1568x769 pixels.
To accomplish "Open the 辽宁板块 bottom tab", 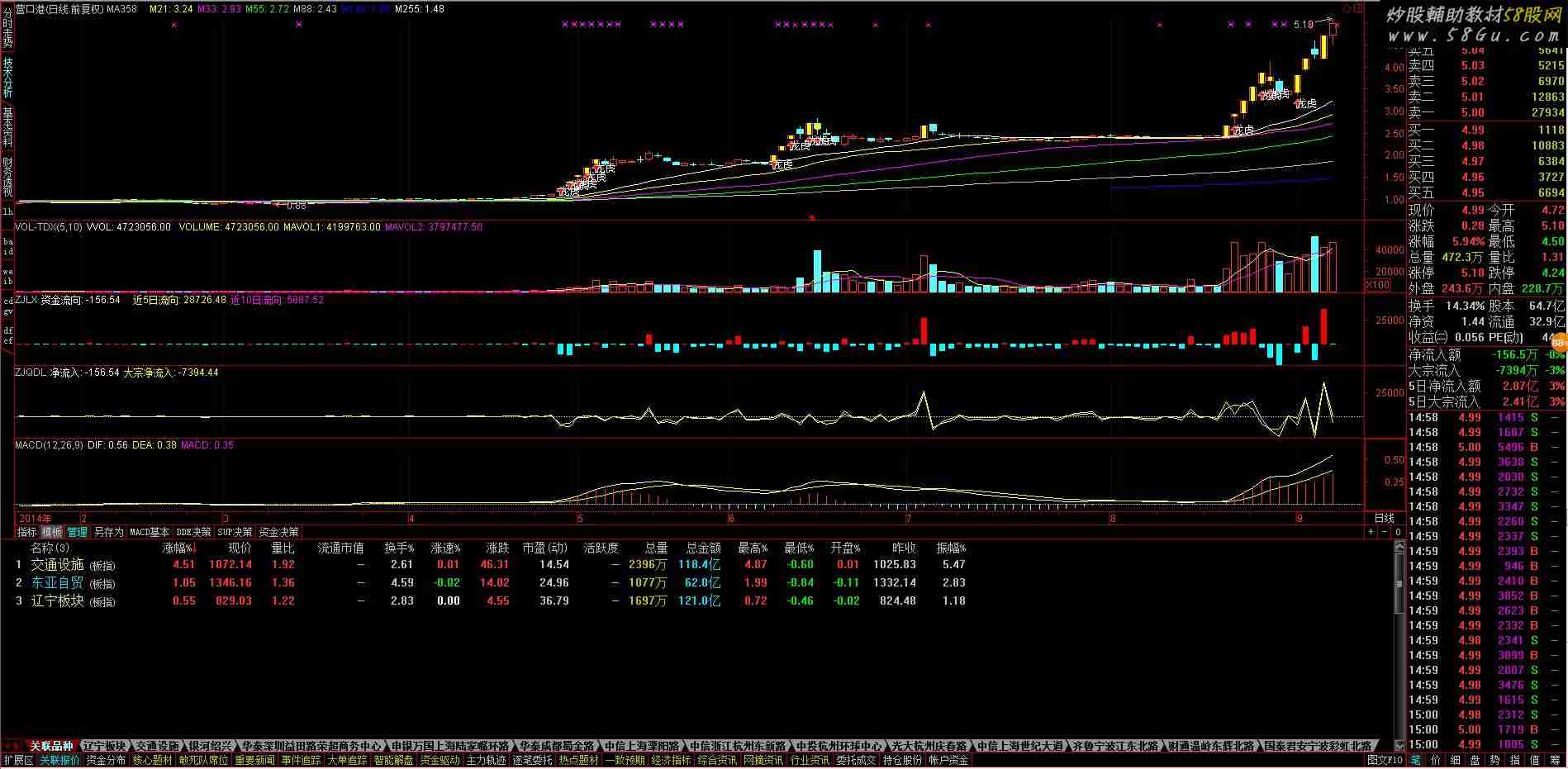I will coord(105,746).
